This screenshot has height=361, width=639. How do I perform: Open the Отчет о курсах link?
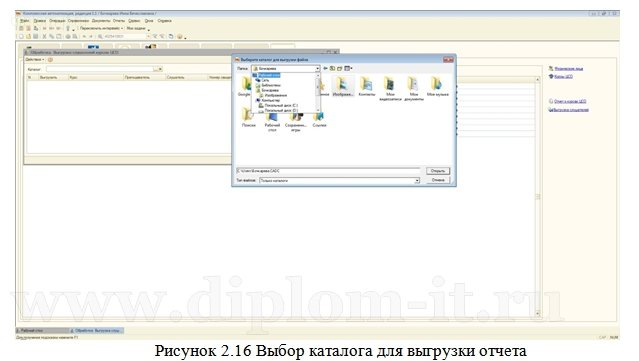pyautogui.click(x=570, y=101)
